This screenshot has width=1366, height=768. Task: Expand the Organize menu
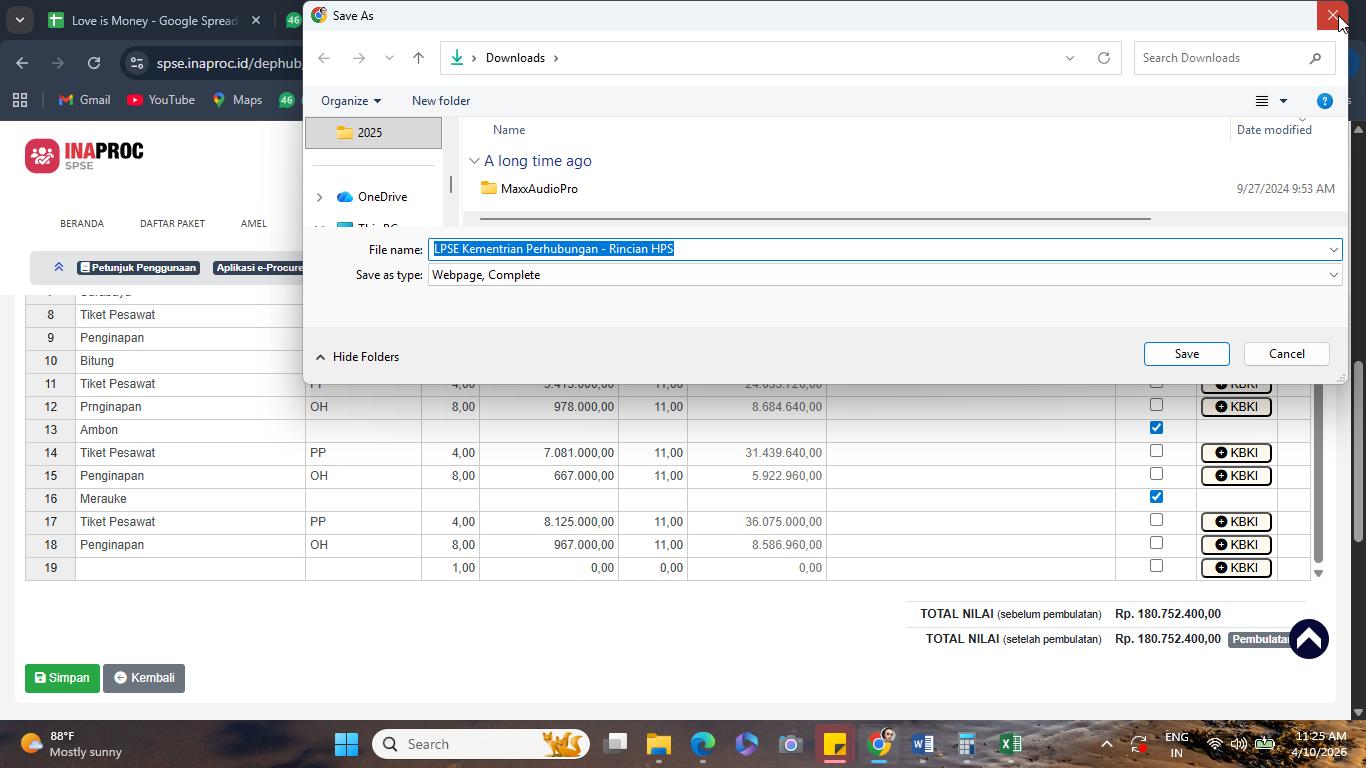(x=351, y=101)
